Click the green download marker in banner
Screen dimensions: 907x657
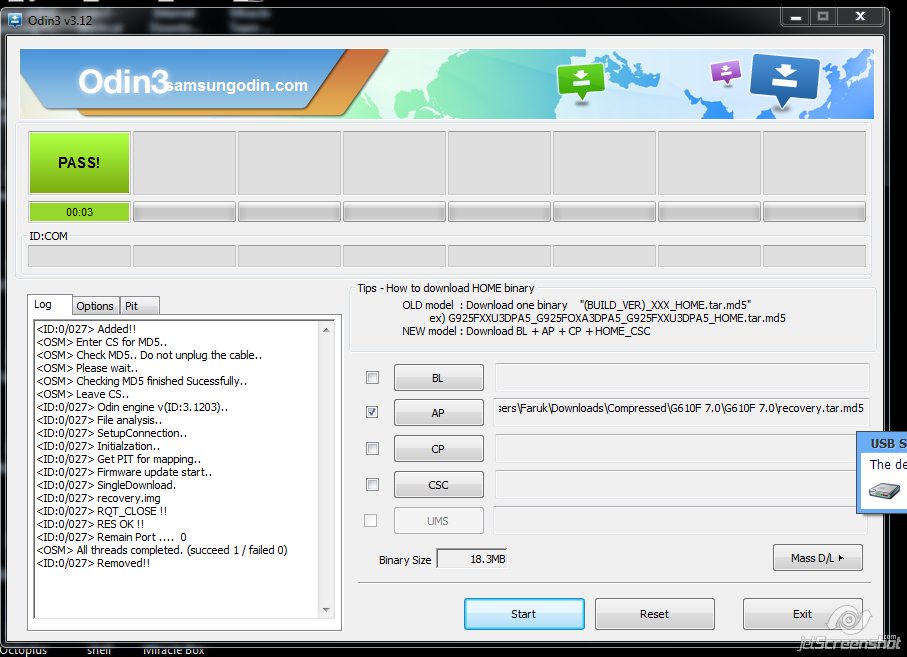click(x=581, y=82)
